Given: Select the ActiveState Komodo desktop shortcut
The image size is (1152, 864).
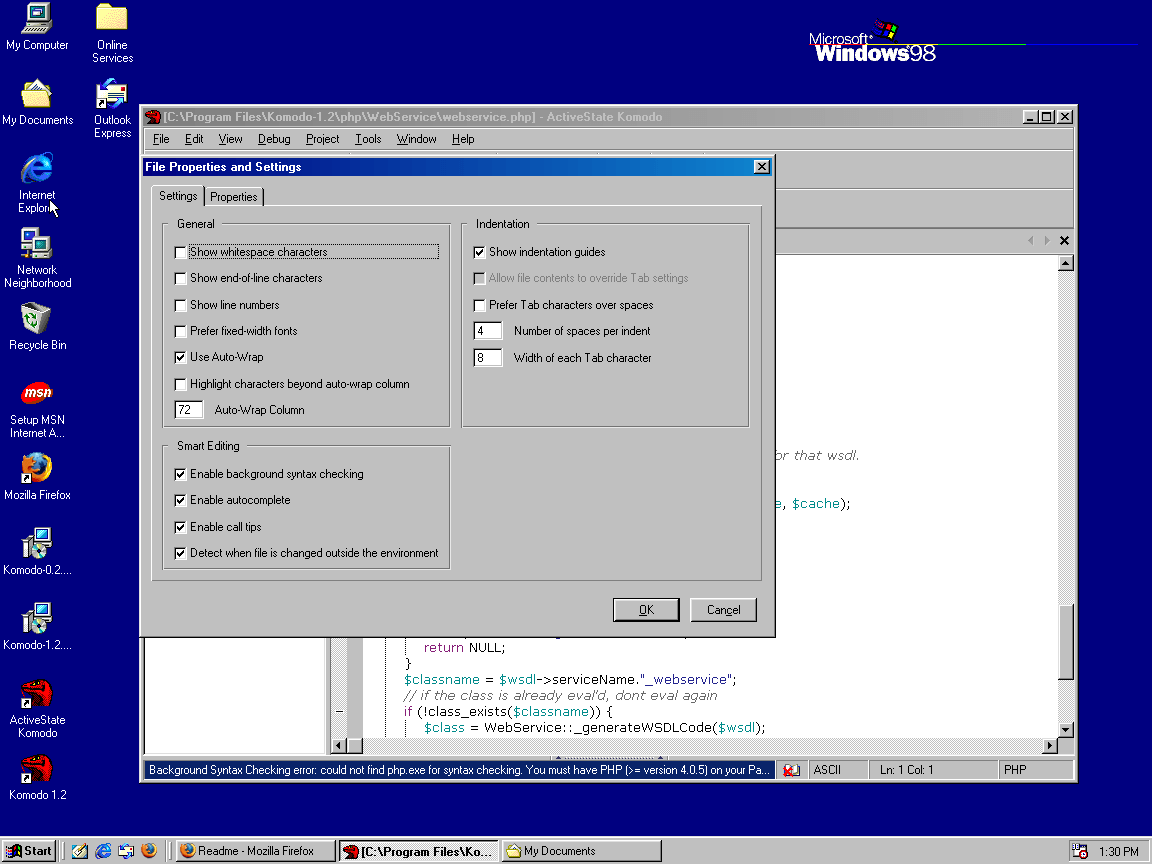Looking at the screenshot, I should tap(37, 708).
